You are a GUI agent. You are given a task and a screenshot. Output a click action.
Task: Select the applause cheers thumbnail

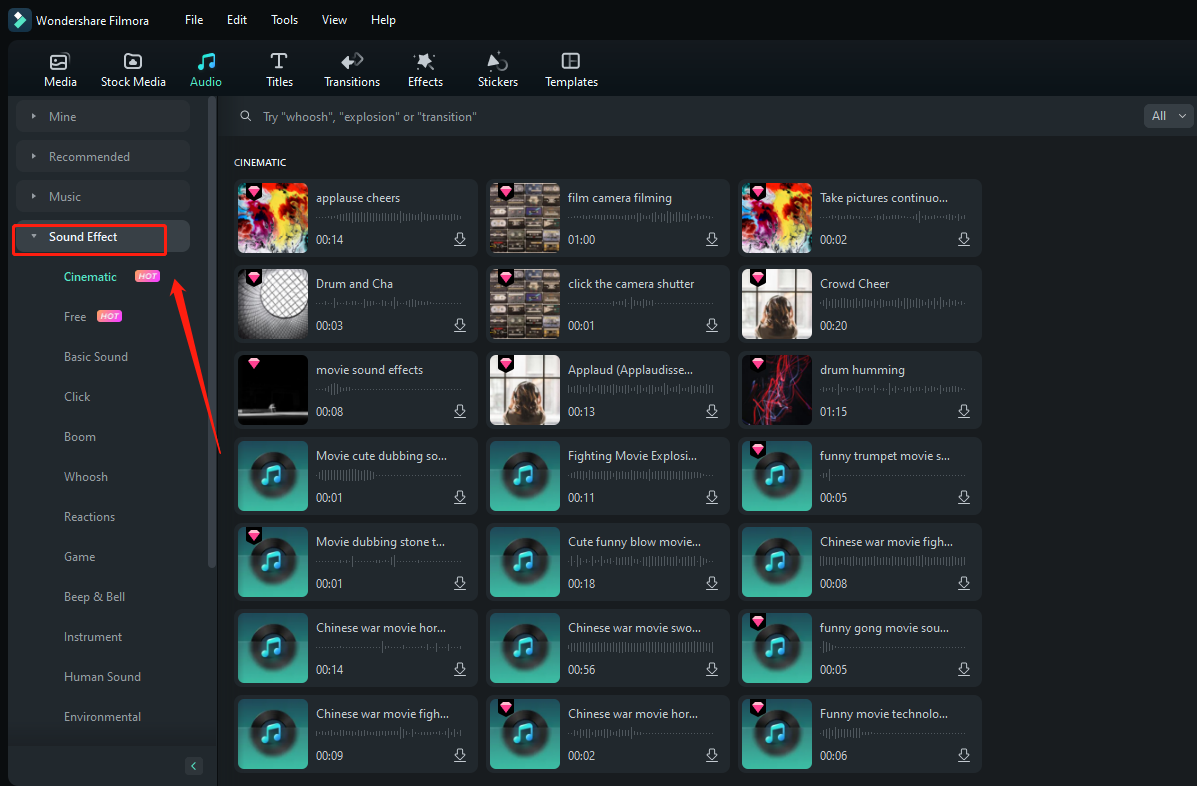(x=273, y=218)
